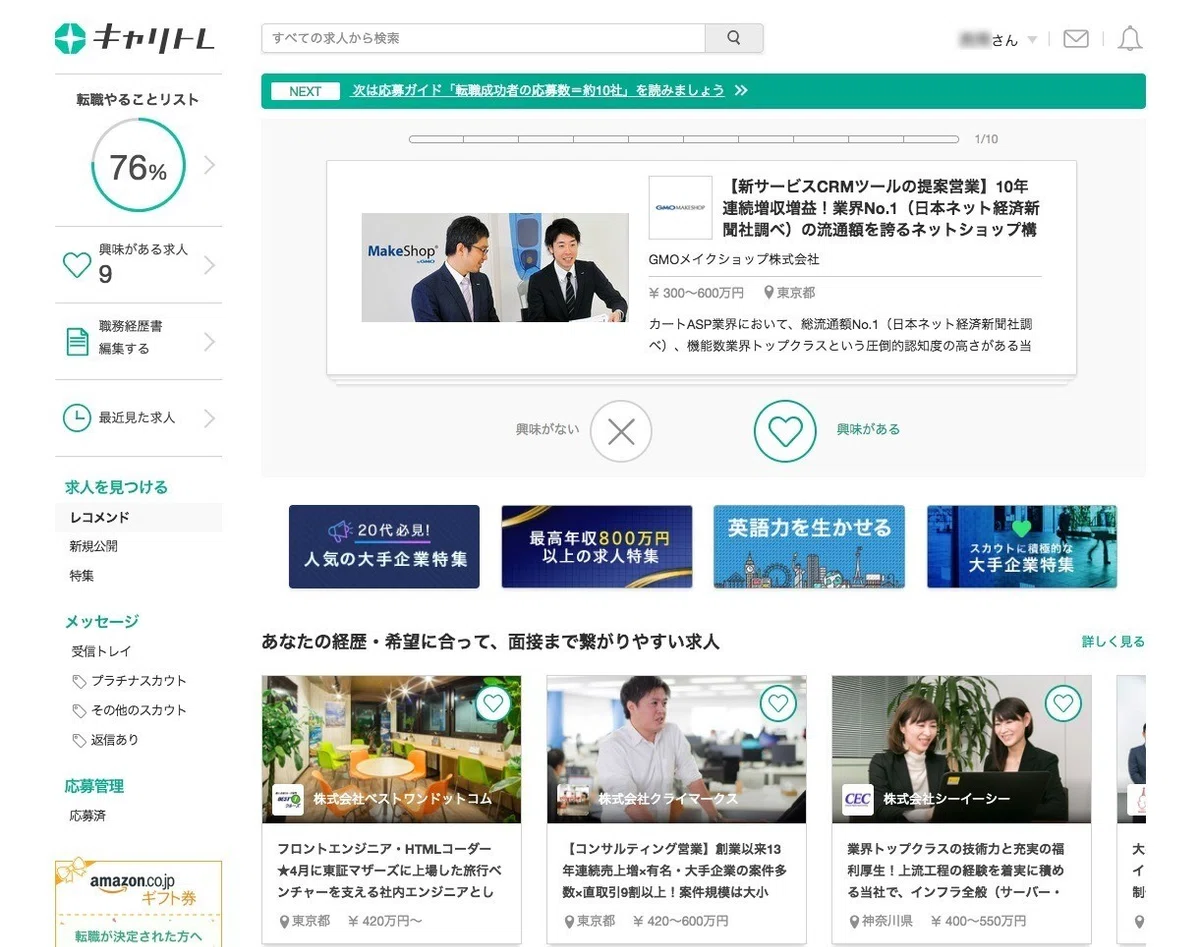The image size is (1200, 947).
Task: Click the search input field
Action: 483,38
